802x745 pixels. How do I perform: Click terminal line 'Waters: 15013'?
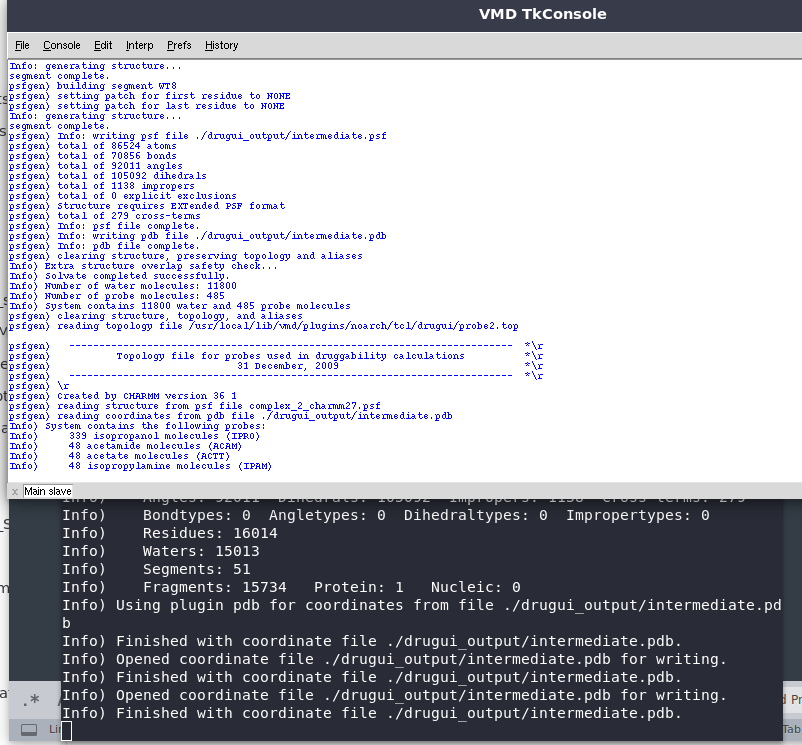click(161, 551)
